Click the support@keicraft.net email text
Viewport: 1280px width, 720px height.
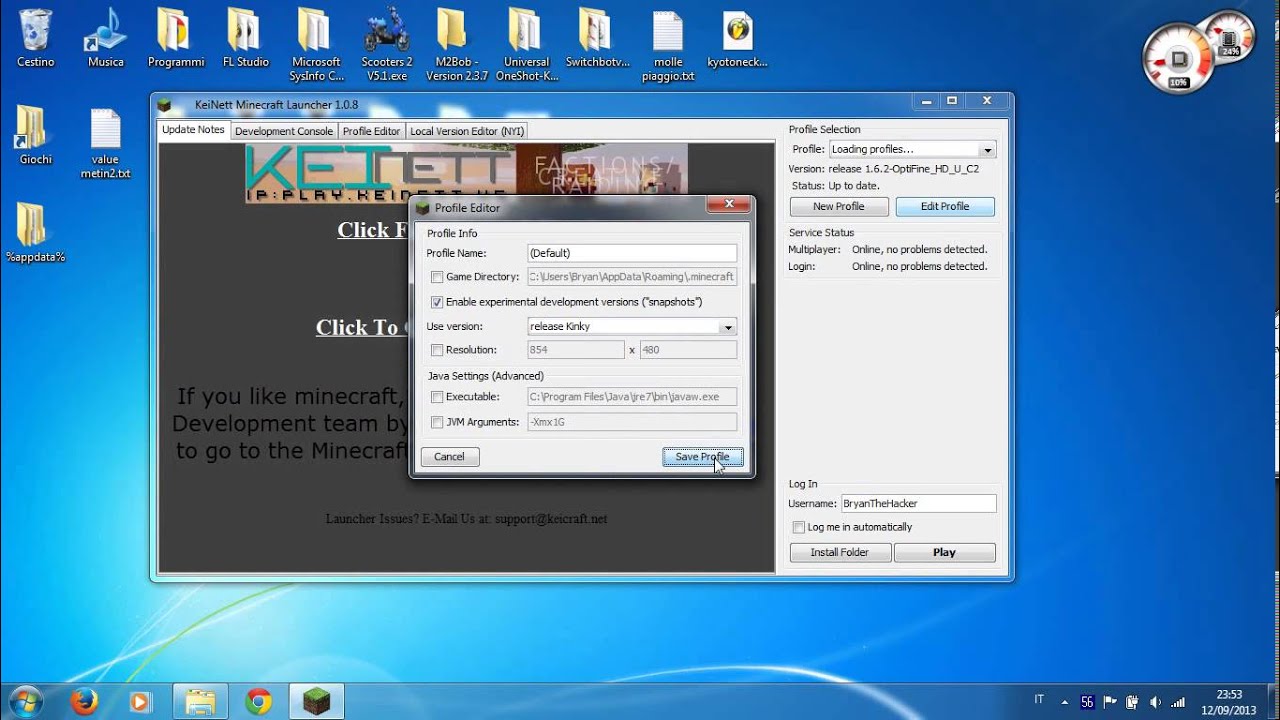(x=551, y=519)
